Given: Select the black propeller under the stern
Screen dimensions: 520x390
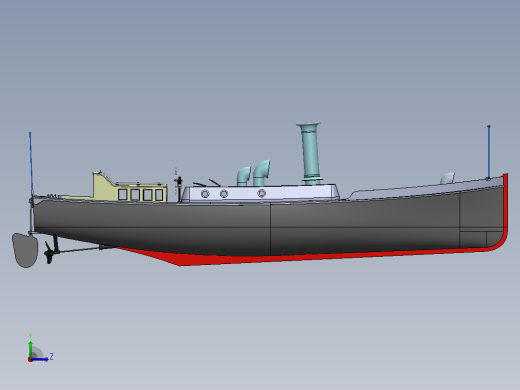Looking at the screenshot, I should coord(48,253).
